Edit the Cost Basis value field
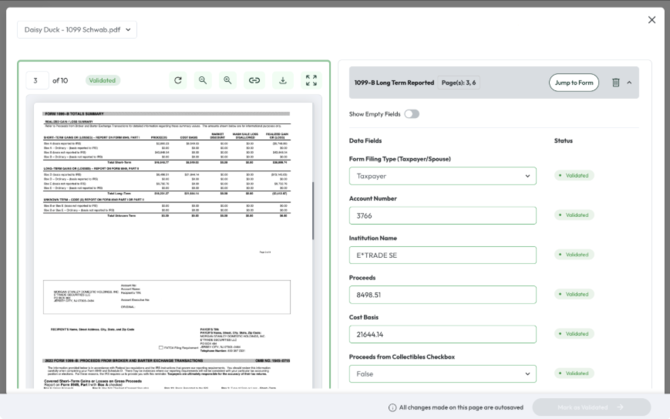The image size is (670, 419). pyautogui.click(x=443, y=334)
